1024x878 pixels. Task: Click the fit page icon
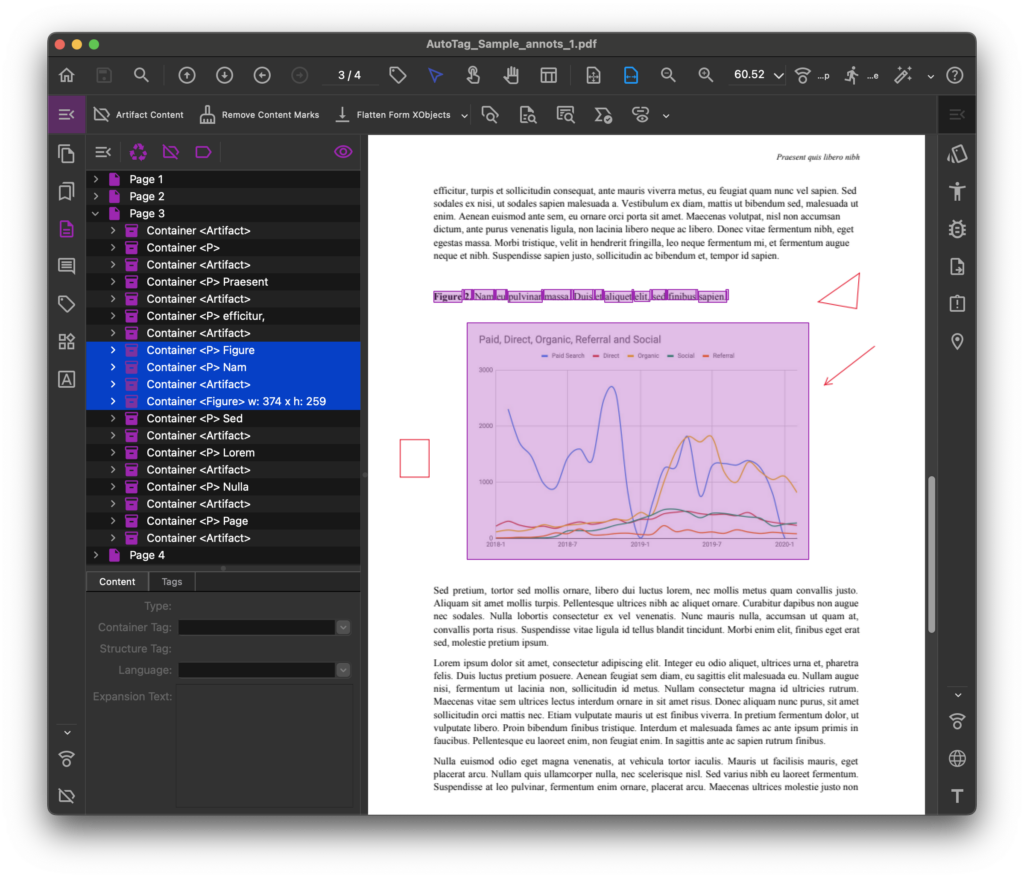click(593, 75)
